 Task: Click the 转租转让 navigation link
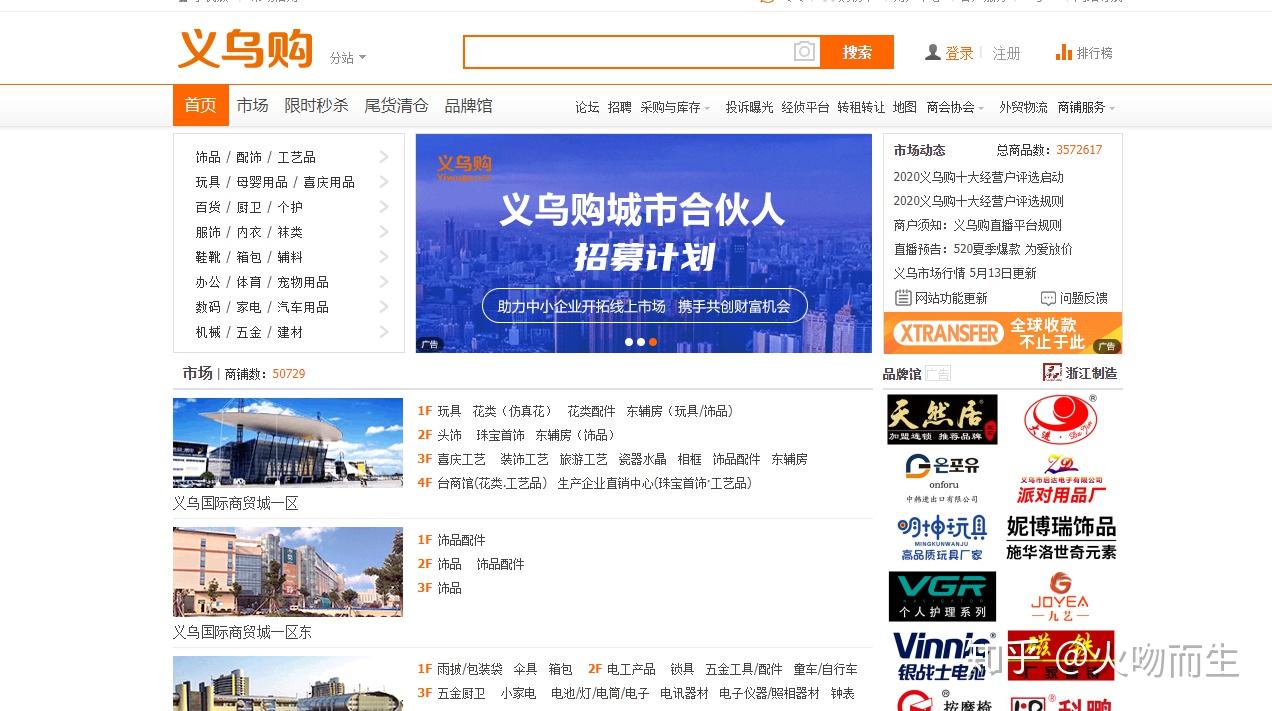click(x=861, y=107)
